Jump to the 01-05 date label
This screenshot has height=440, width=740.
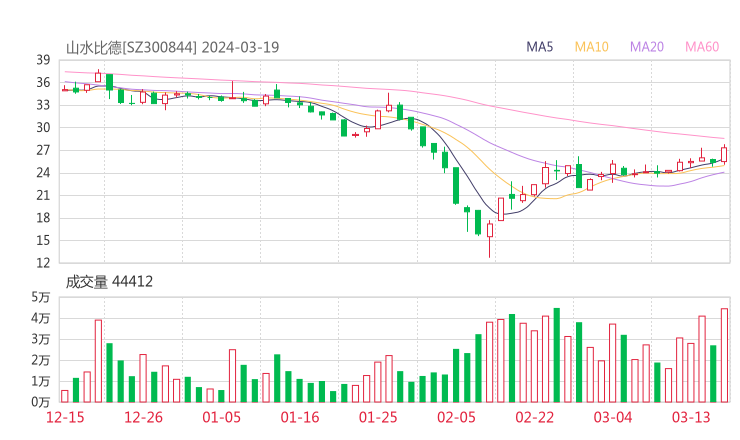(222, 417)
